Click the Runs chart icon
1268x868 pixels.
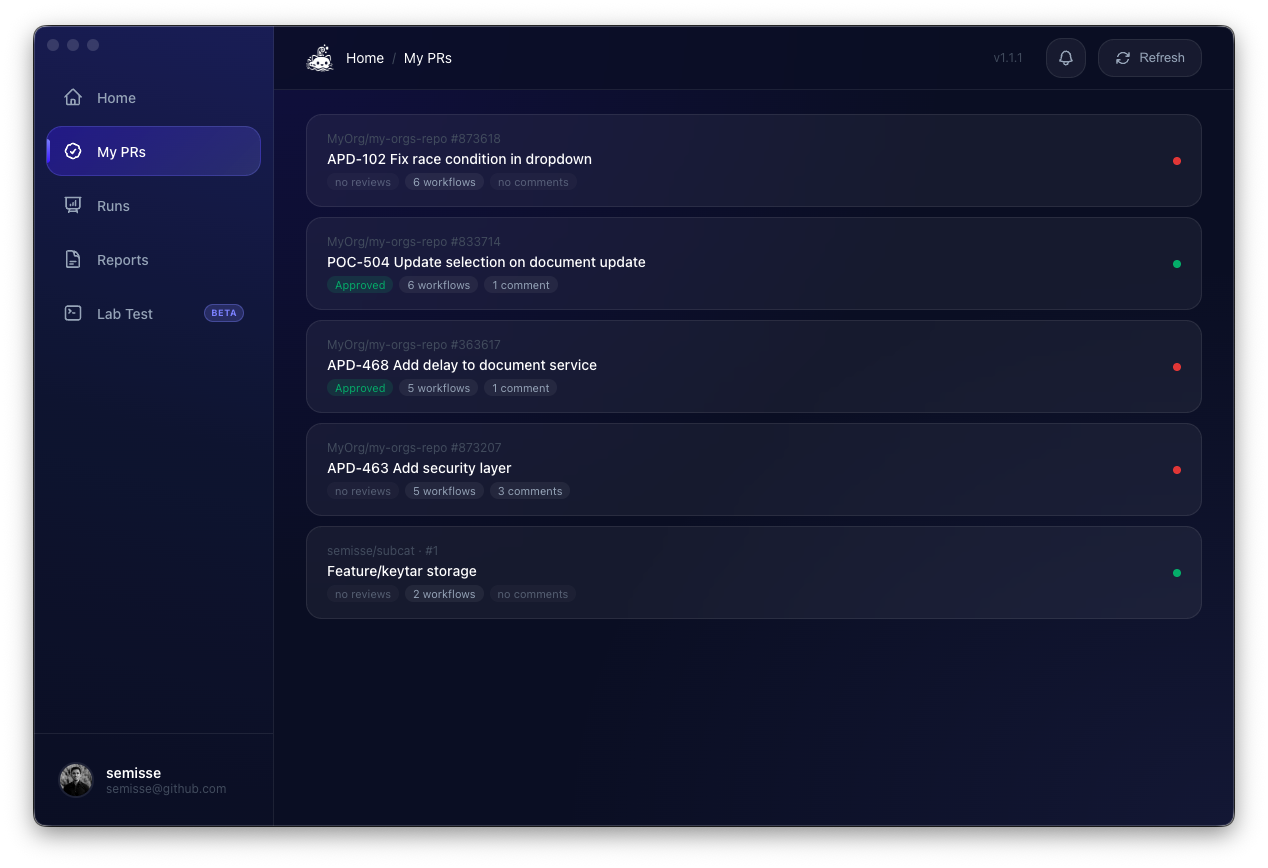click(x=73, y=205)
